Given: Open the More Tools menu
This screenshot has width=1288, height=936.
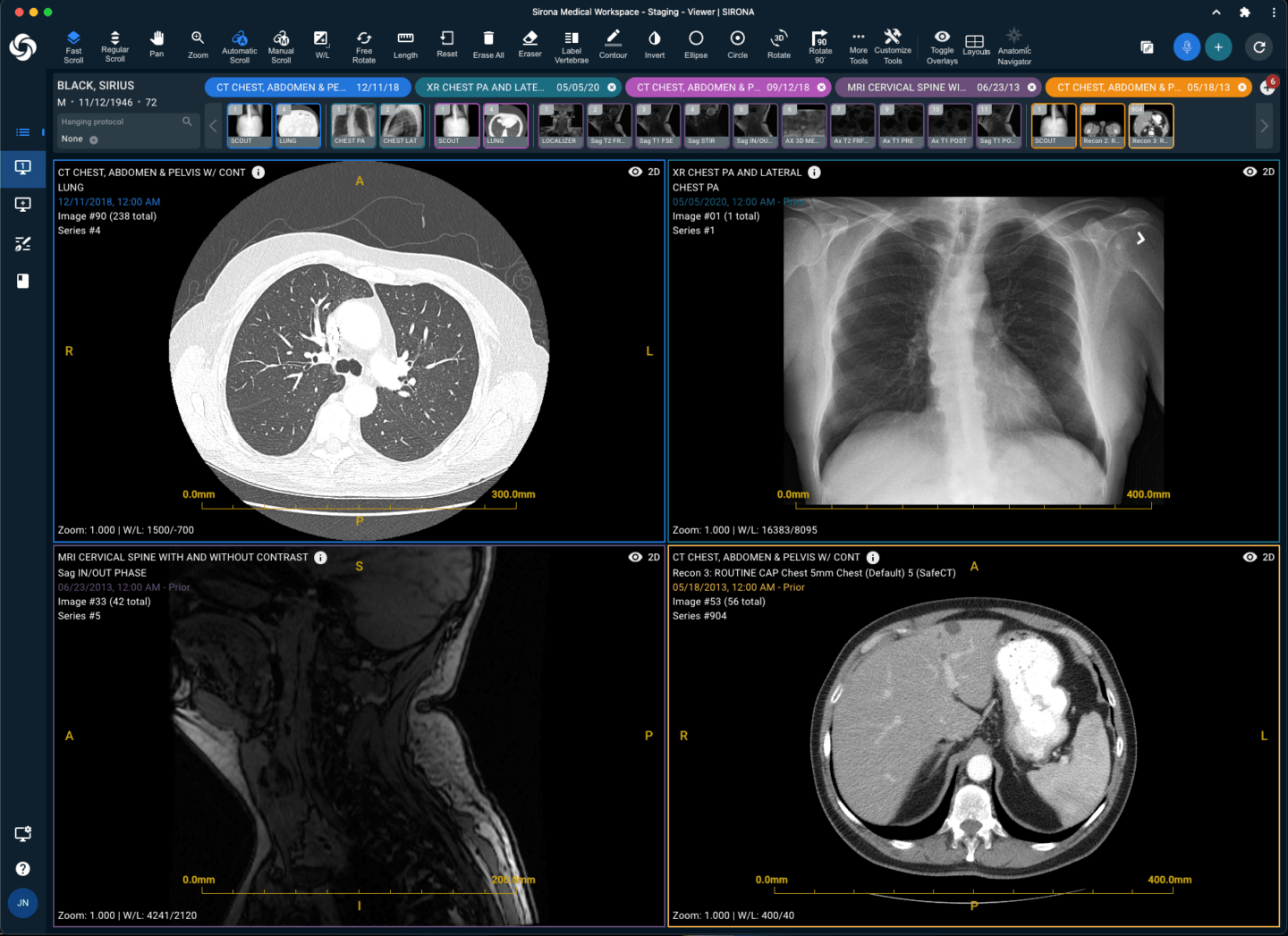Looking at the screenshot, I should [858, 46].
